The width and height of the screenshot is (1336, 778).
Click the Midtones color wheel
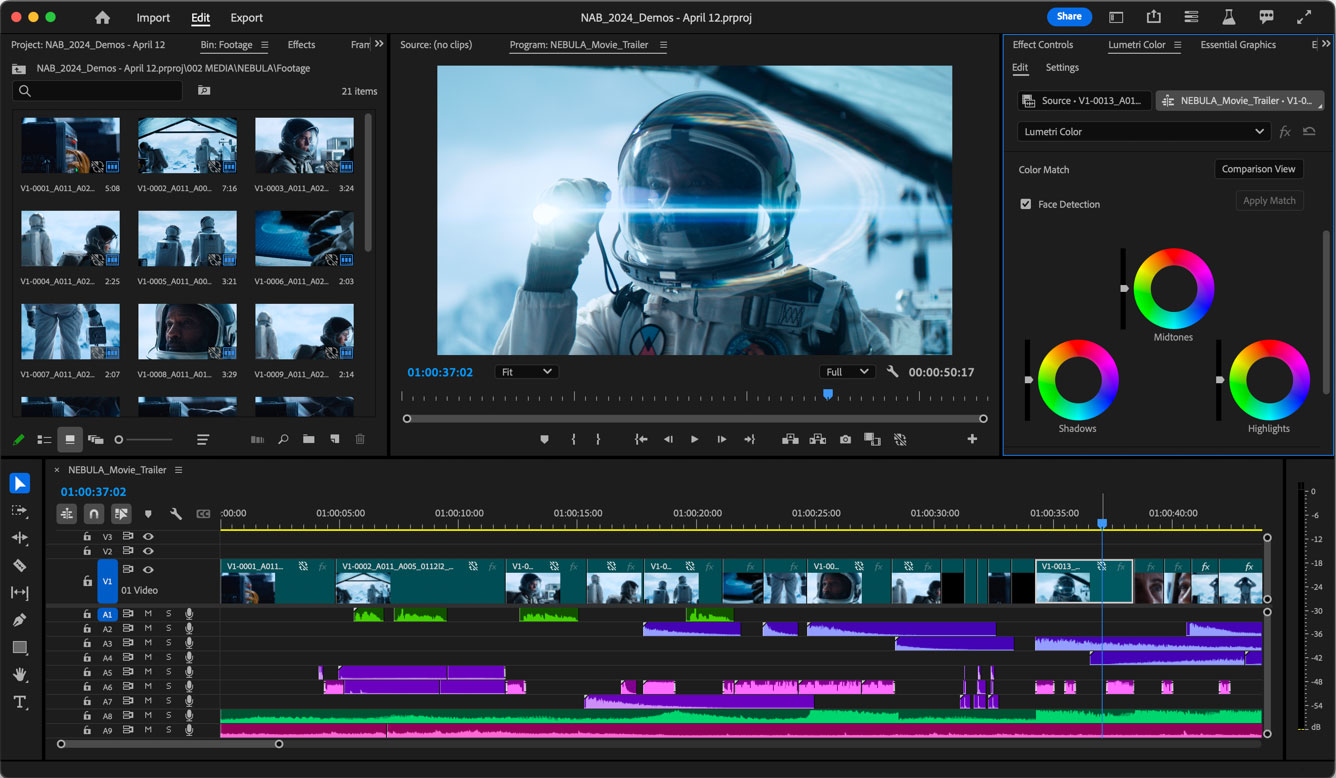(1173, 288)
